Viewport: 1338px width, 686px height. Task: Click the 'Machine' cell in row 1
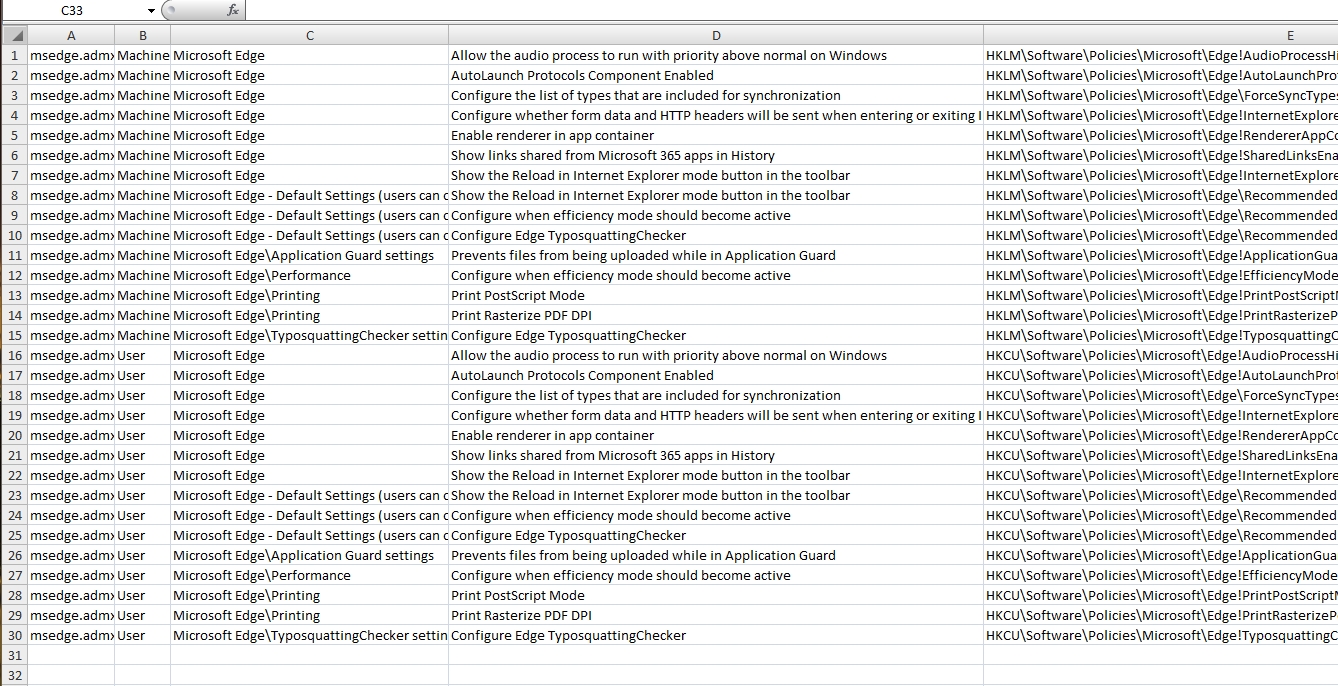pyautogui.click(x=142, y=55)
